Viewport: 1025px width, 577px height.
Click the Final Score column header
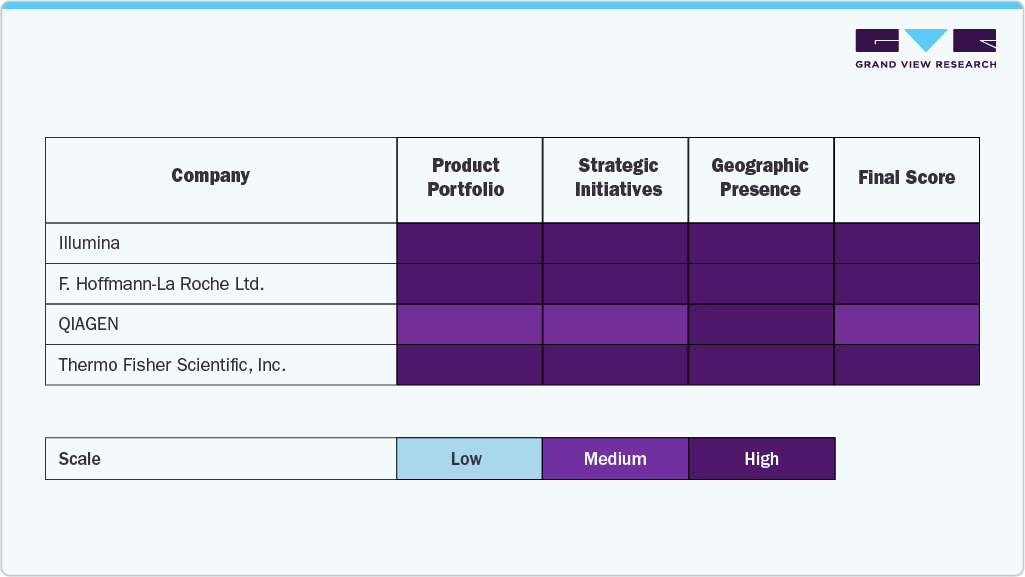(906, 178)
